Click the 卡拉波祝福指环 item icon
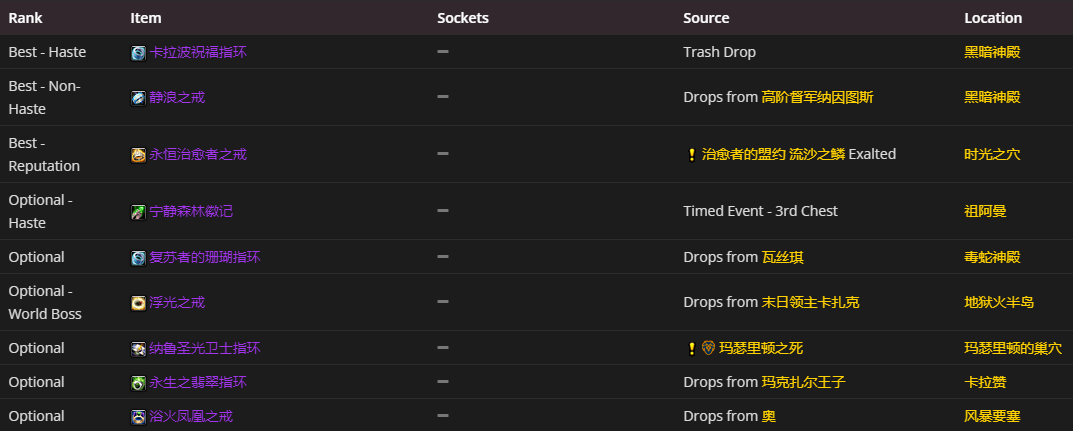1073x431 pixels. (x=138, y=52)
